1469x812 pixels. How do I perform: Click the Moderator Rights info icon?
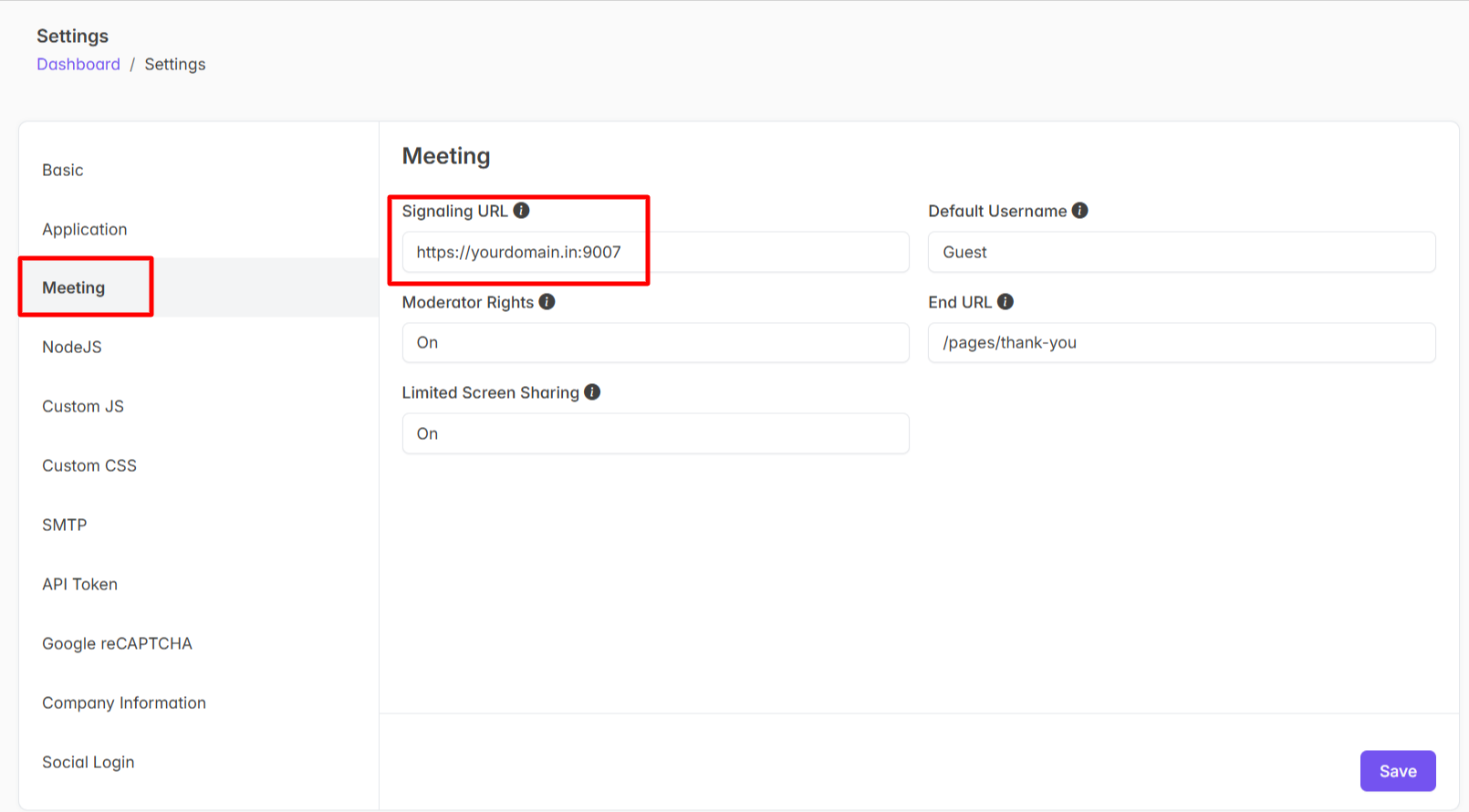547,302
